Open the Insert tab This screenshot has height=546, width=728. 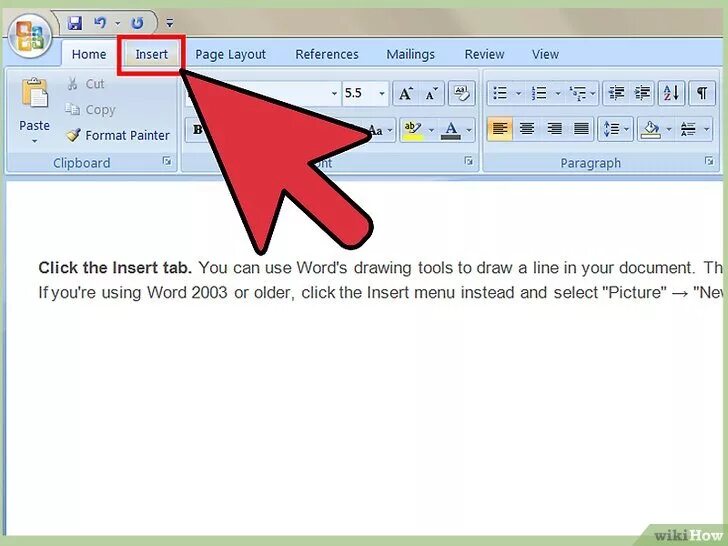(151, 54)
